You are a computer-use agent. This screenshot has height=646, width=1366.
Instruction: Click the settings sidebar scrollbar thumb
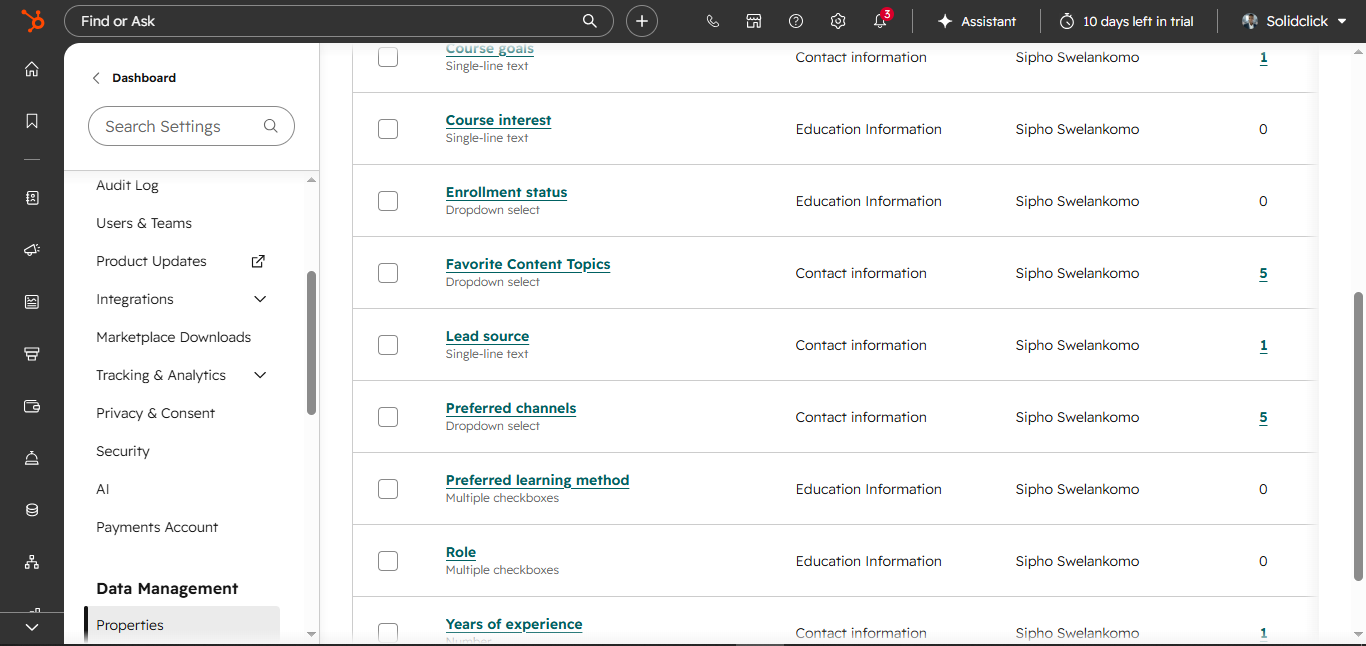(311, 342)
